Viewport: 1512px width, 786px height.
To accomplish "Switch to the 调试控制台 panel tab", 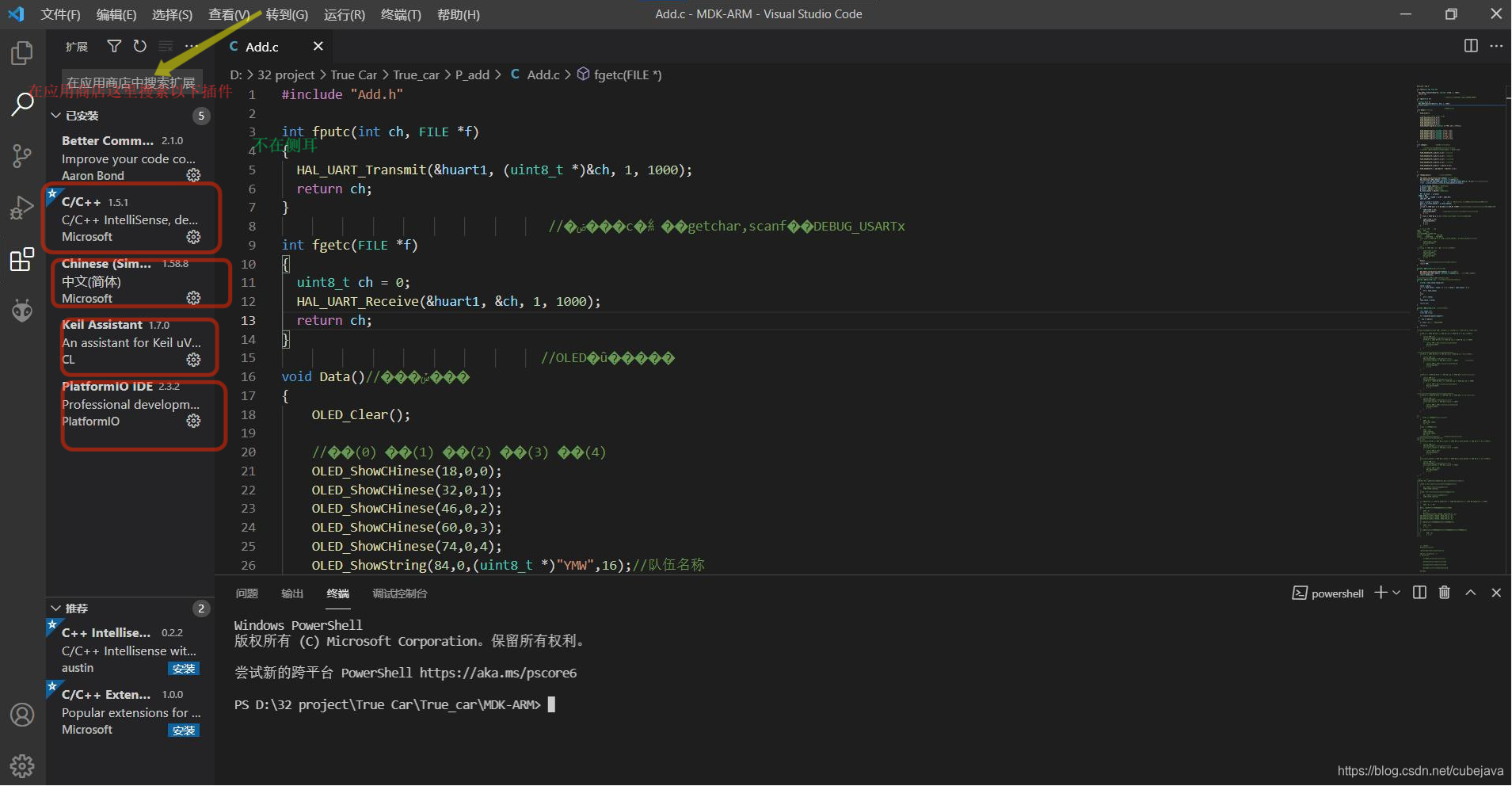I will point(400,593).
